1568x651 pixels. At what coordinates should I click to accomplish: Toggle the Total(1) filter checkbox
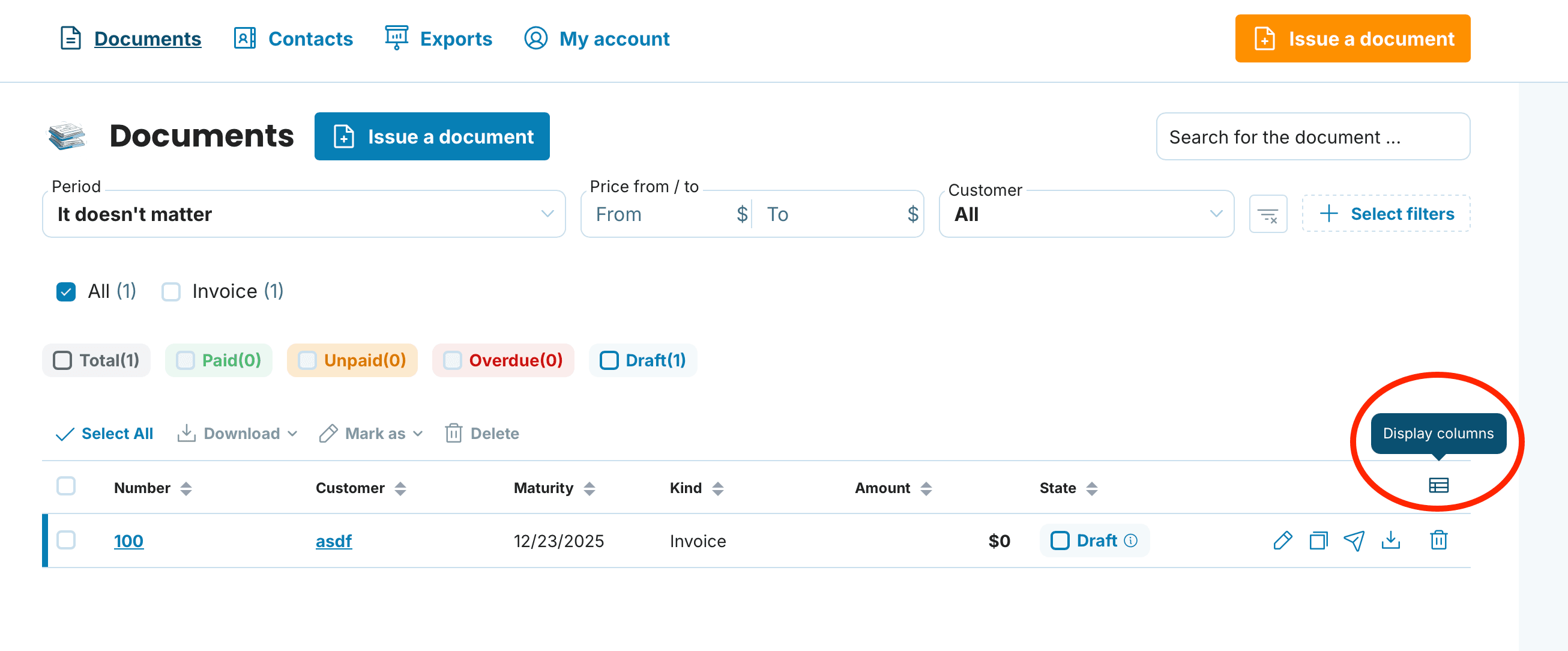pos(62,360)
